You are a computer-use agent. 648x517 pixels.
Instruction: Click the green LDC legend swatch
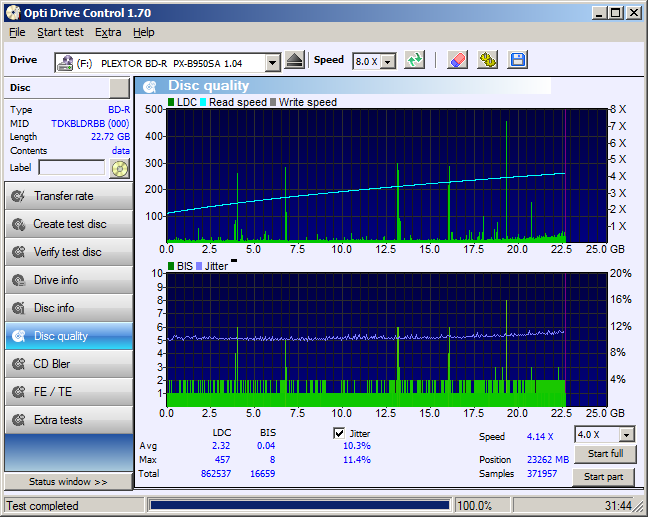171,102
